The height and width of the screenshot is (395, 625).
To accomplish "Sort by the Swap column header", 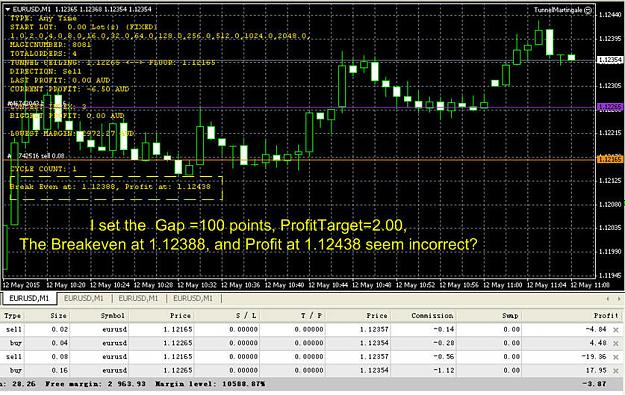I will [x=510, y=316].
